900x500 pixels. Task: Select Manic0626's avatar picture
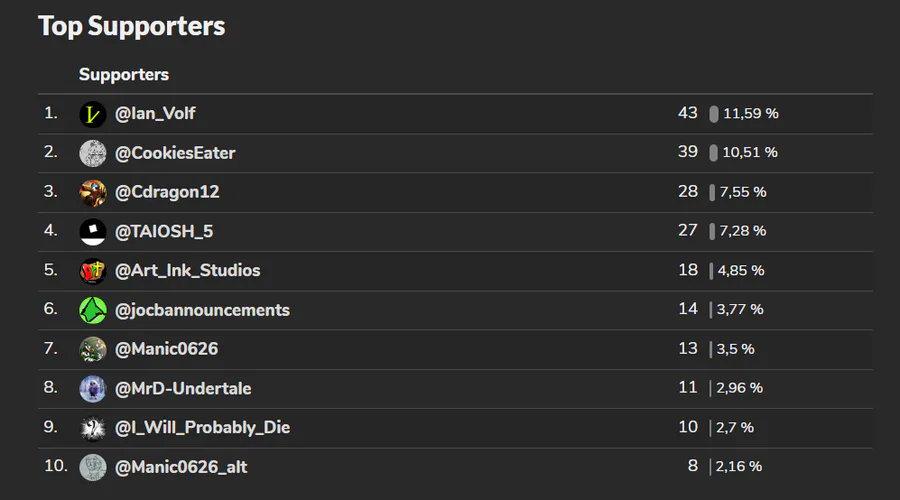[x=92, y=350]
